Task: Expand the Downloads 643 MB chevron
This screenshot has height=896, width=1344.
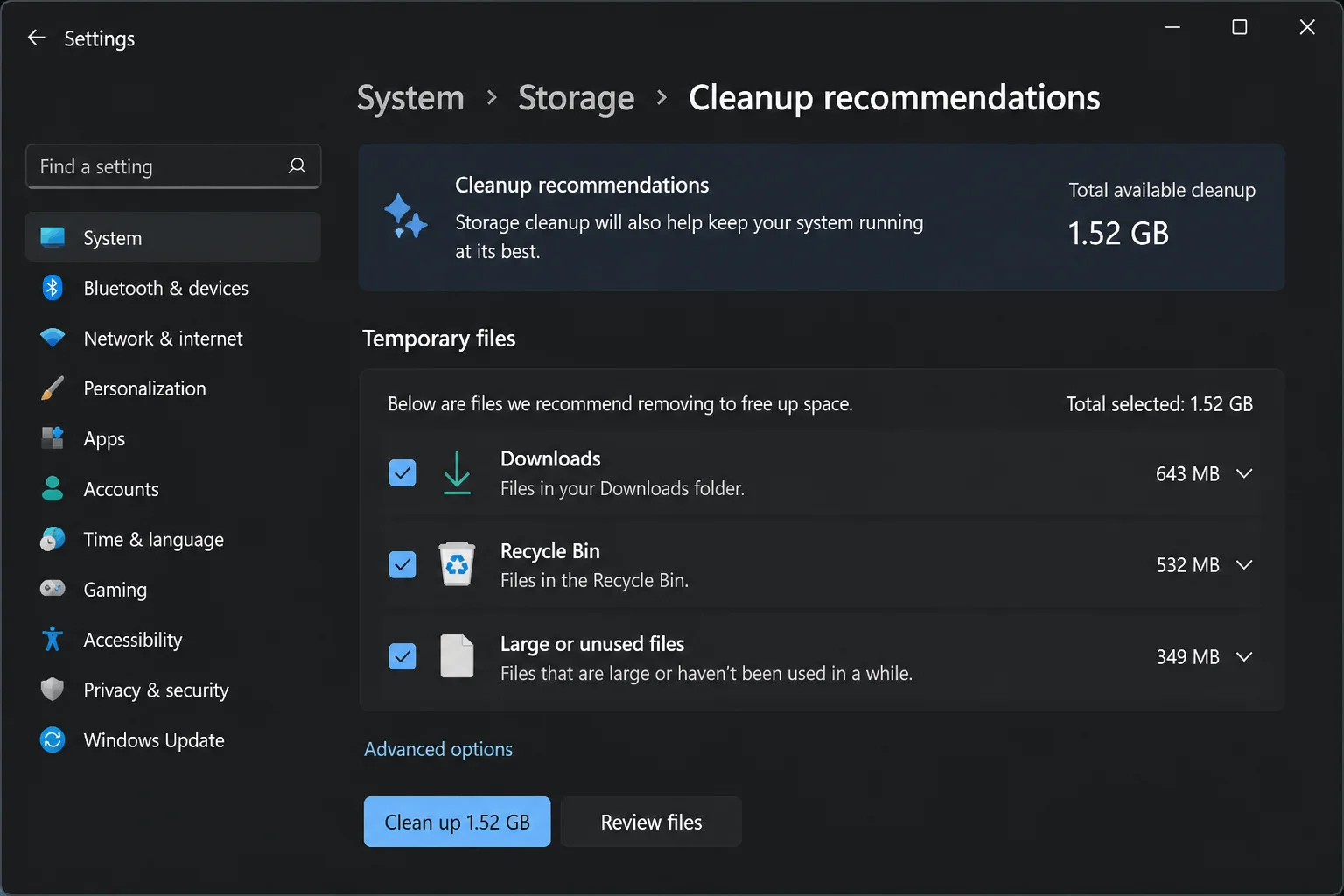Action: tap(1244, 473)
